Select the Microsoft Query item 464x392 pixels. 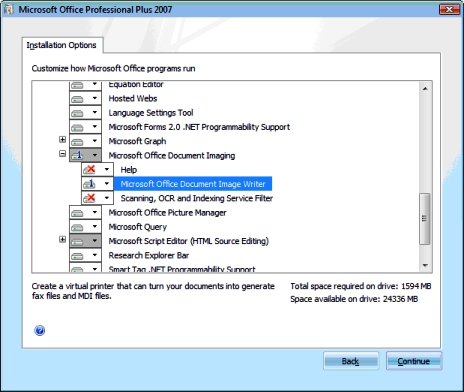coord(138,227)
